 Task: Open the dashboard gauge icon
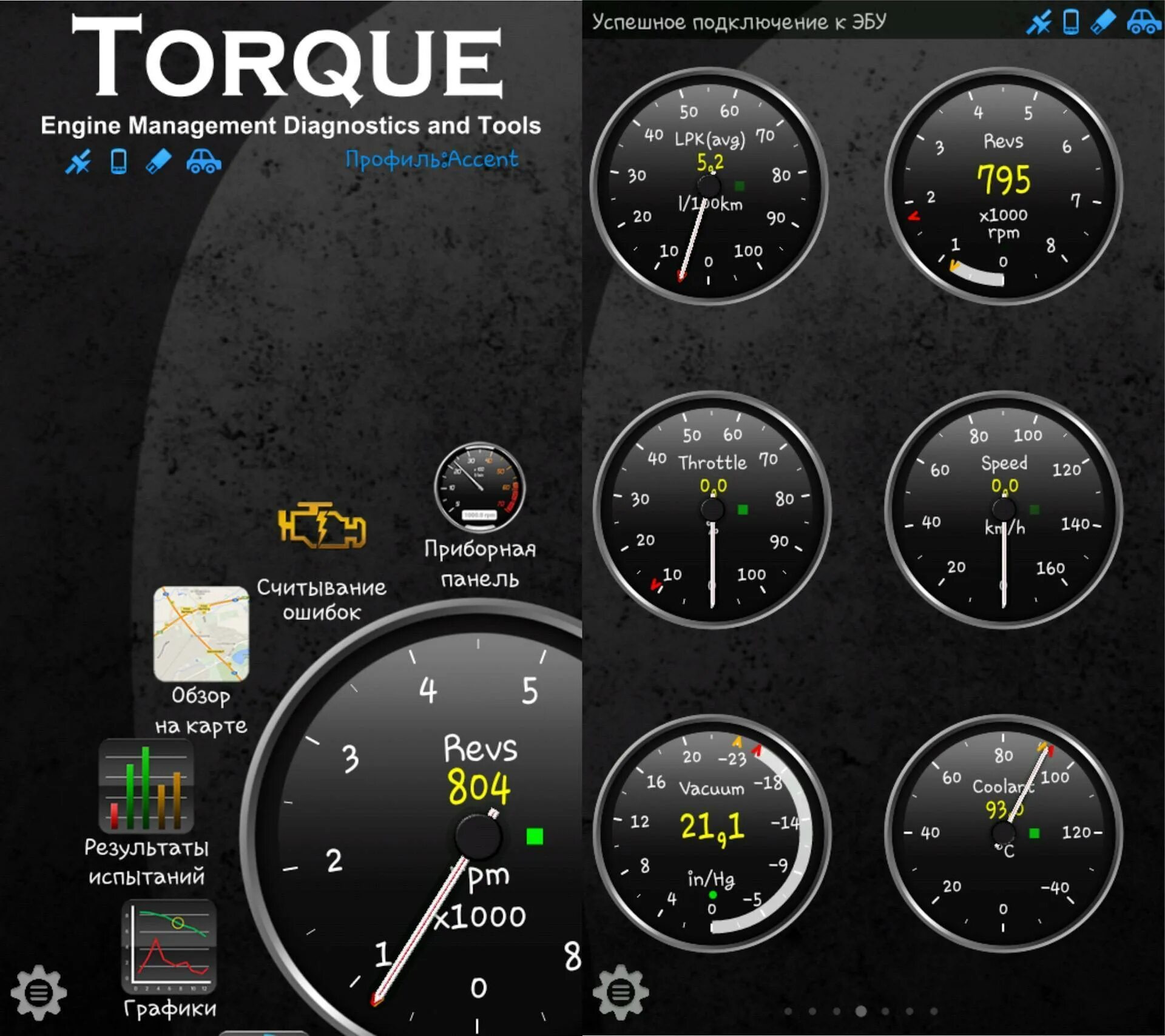(480, 488)
